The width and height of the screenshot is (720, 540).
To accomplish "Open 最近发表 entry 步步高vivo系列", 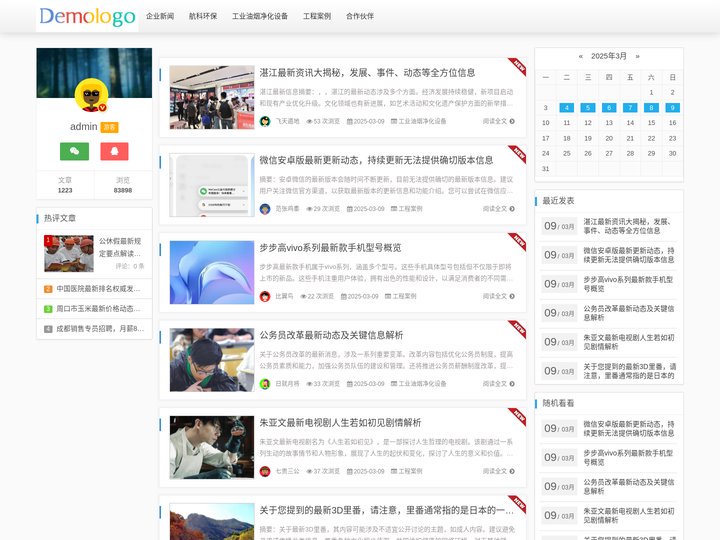I will 629,284.
